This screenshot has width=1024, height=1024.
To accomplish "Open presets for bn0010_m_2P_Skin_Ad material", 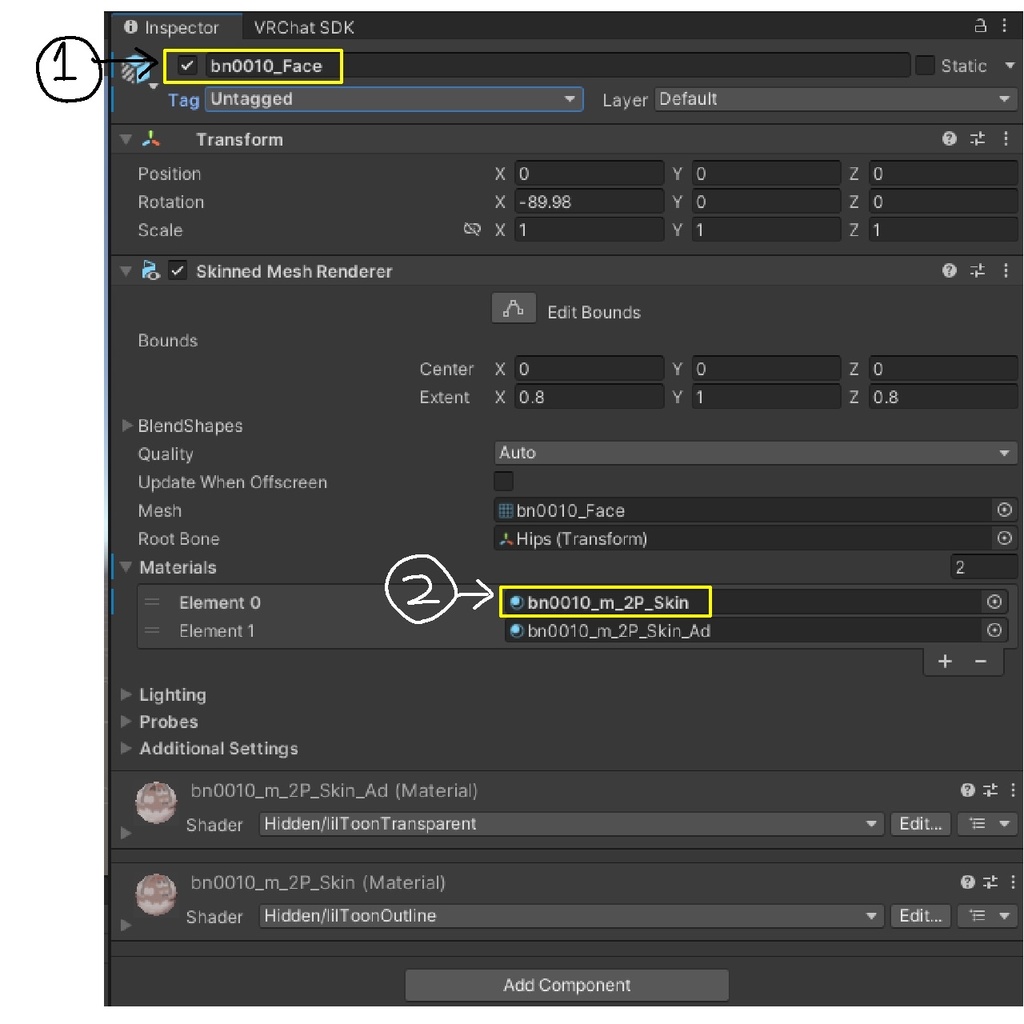I will click(x=991, y=790).
